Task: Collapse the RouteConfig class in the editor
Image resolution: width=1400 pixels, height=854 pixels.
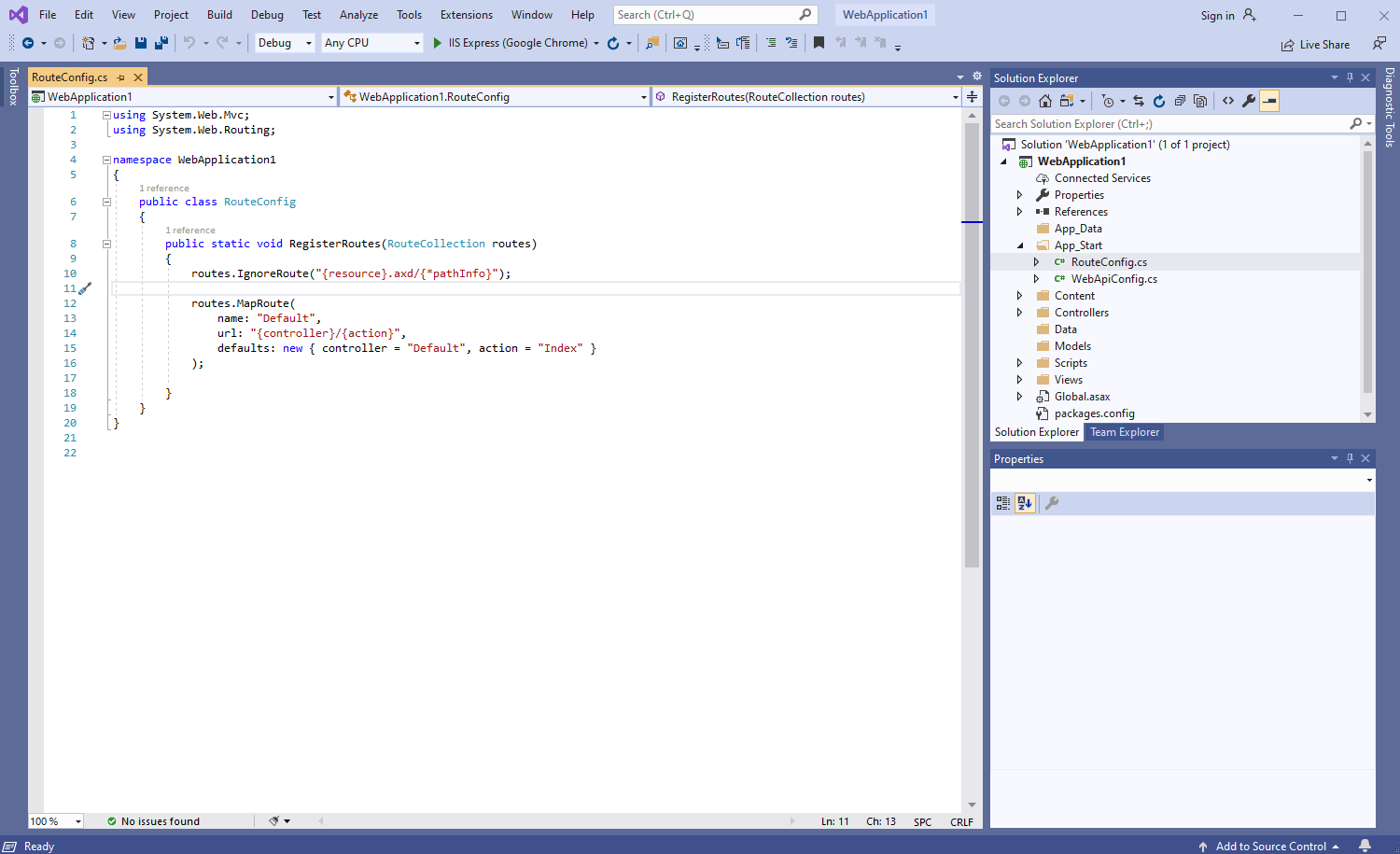Action: 106,202
